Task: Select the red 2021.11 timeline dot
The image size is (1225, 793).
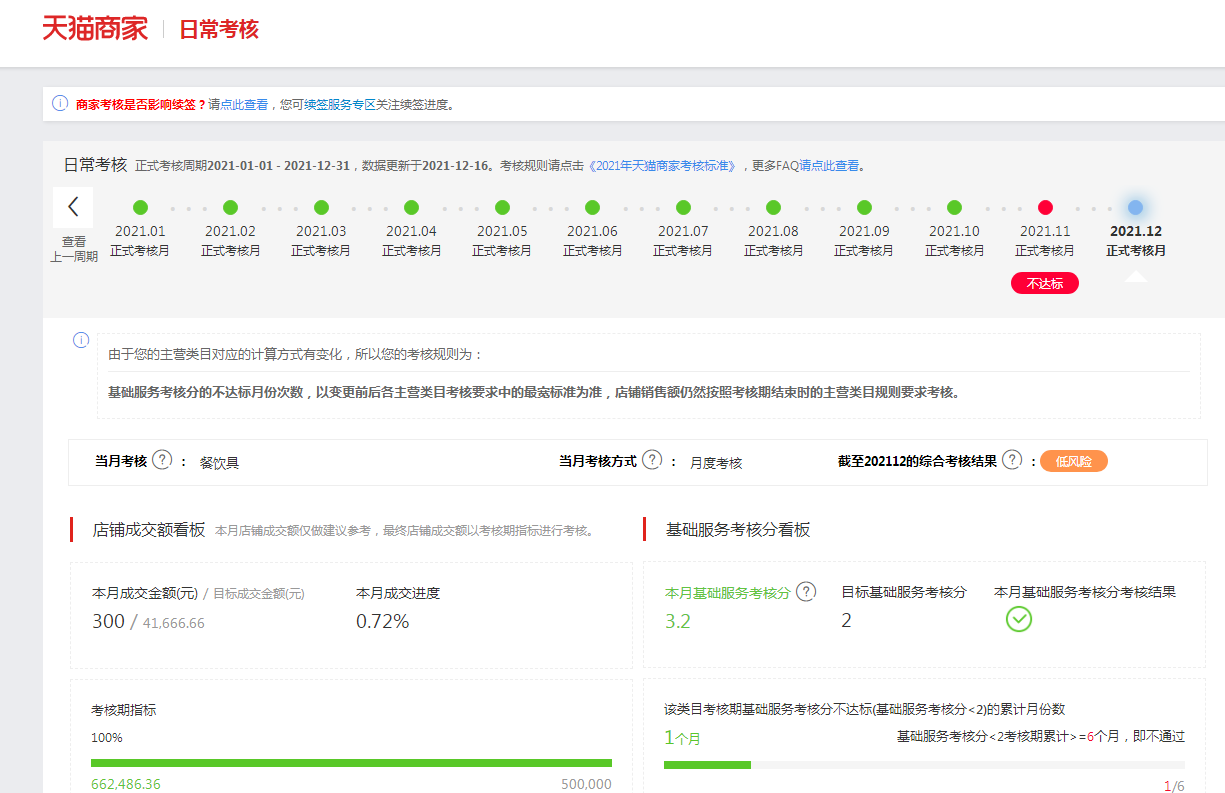Action: (1045, 207)
